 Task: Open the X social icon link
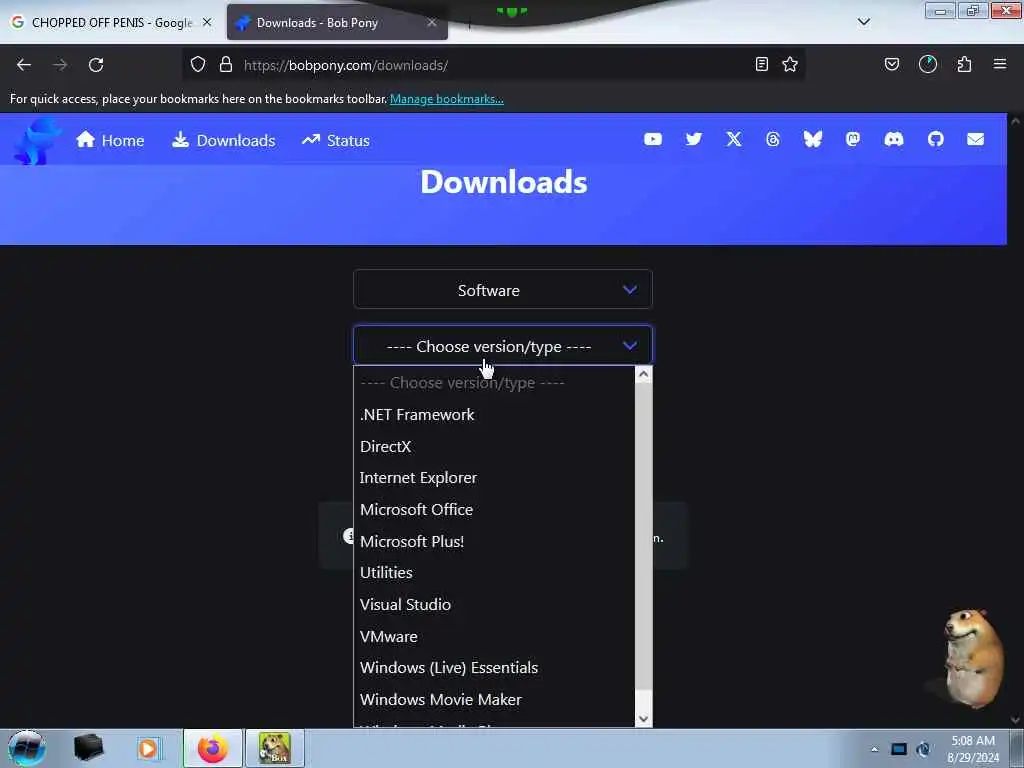(x=734, y=139)
